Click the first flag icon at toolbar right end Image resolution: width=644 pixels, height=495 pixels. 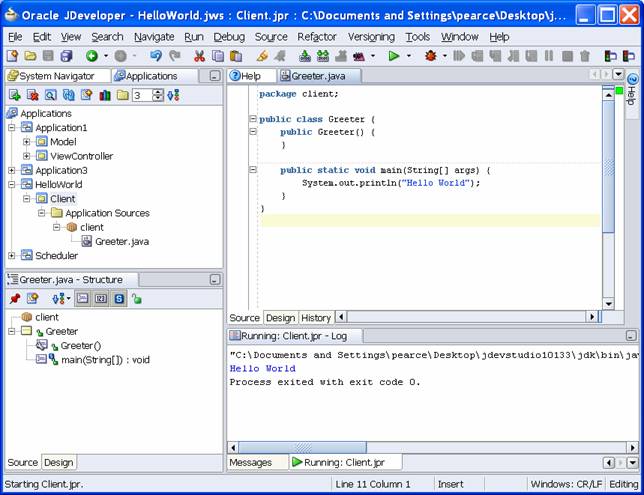point(611,55)
